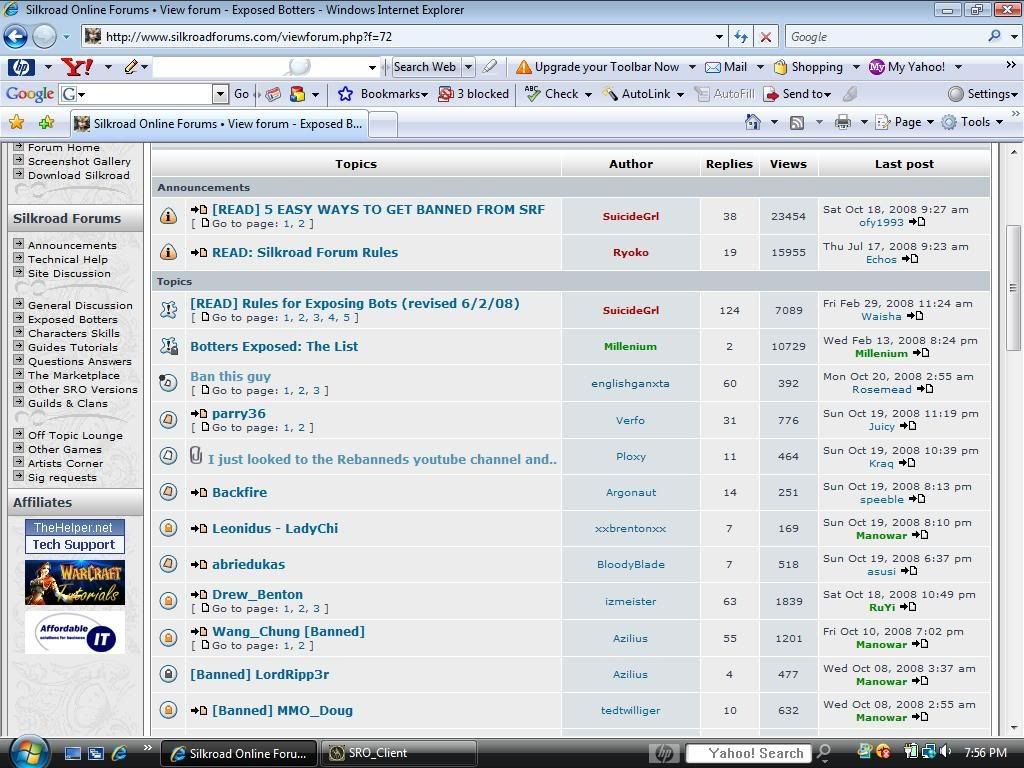
Task: Open READ: Silkroad Forum Rules topic
Action: [305, 252]
